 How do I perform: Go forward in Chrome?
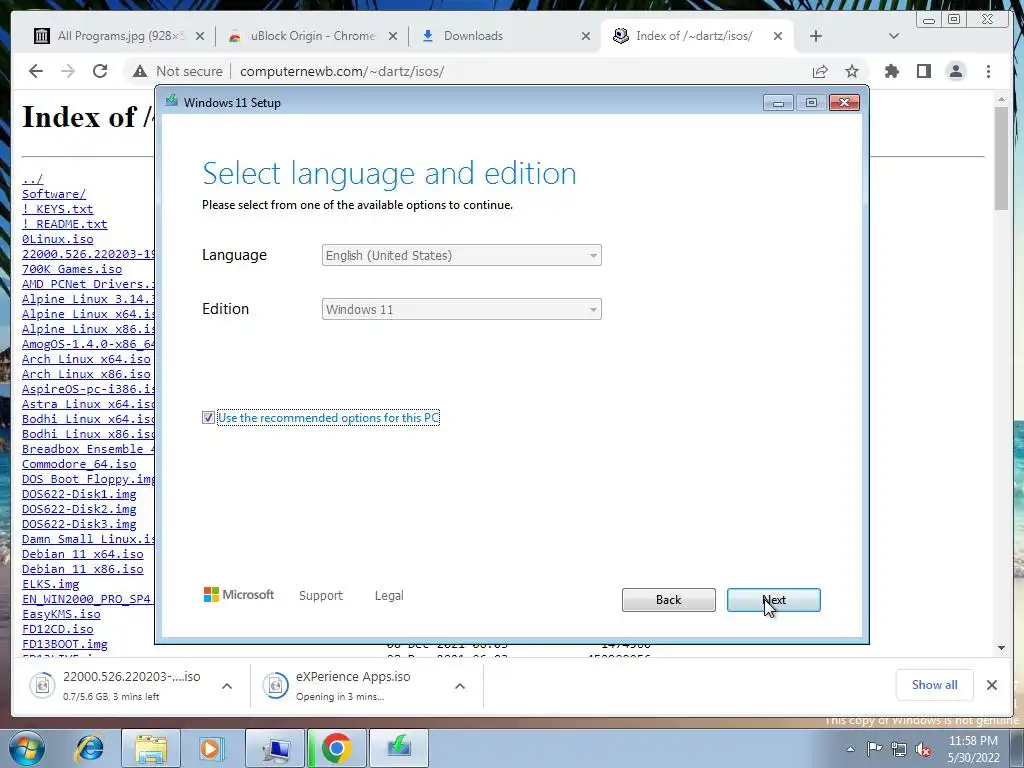(68, 71)
